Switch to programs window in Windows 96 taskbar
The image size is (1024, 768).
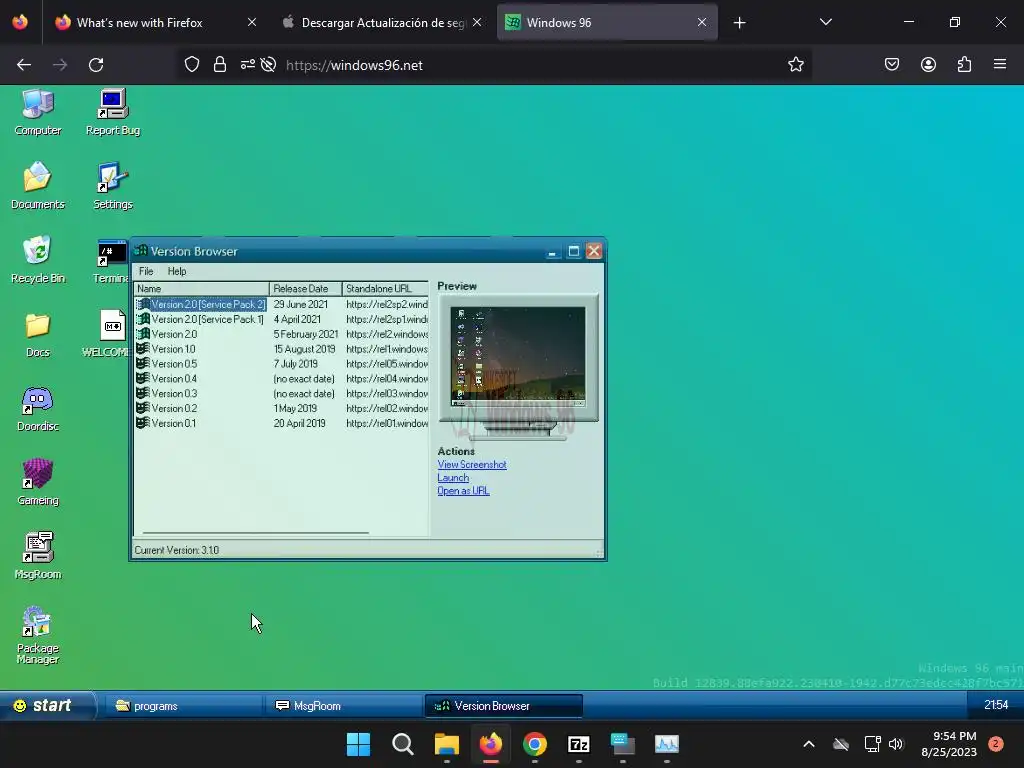183,706
